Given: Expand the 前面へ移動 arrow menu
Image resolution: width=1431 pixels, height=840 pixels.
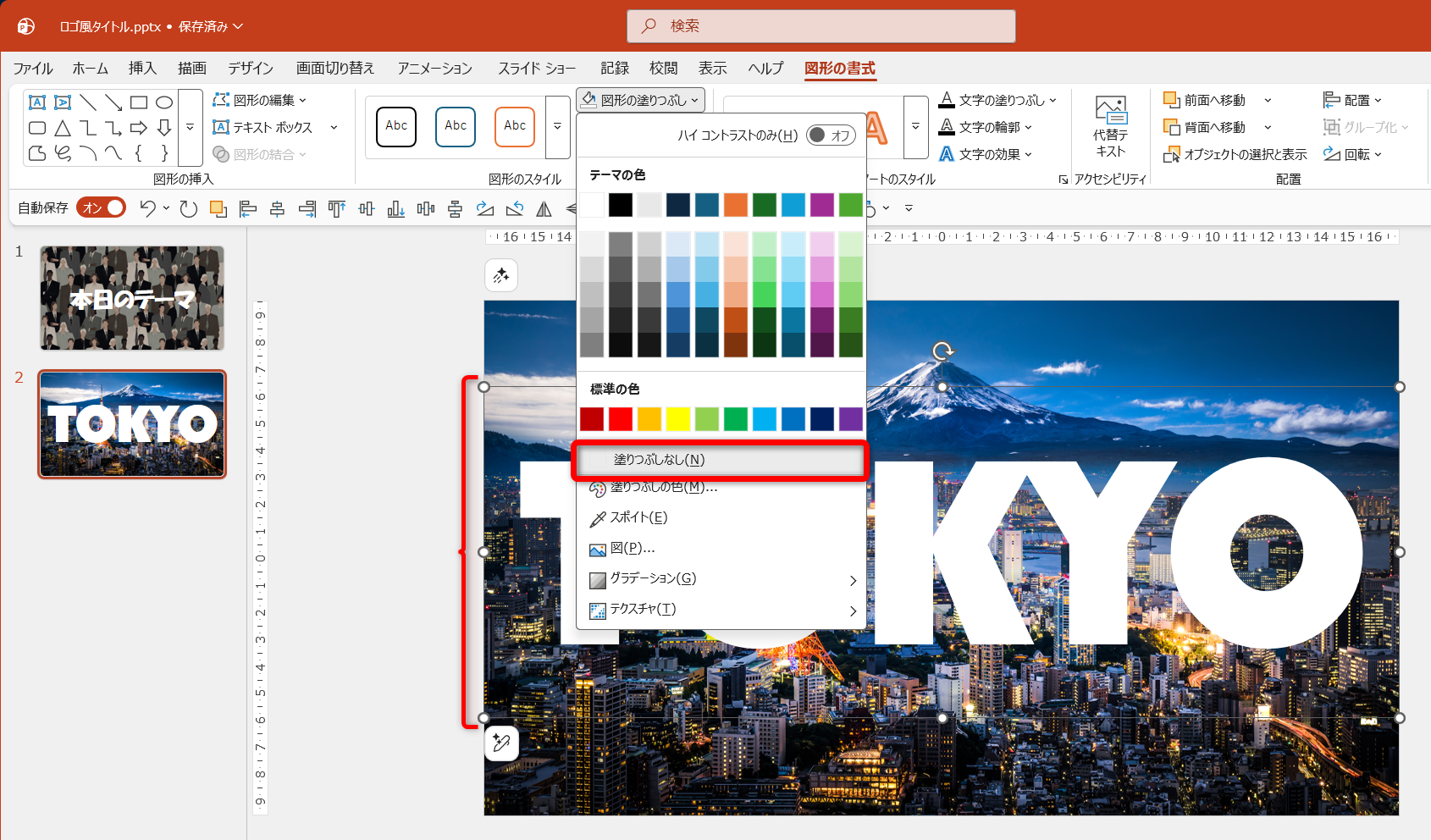Looking at the screenshot, I should click(x=1268, y=101).
